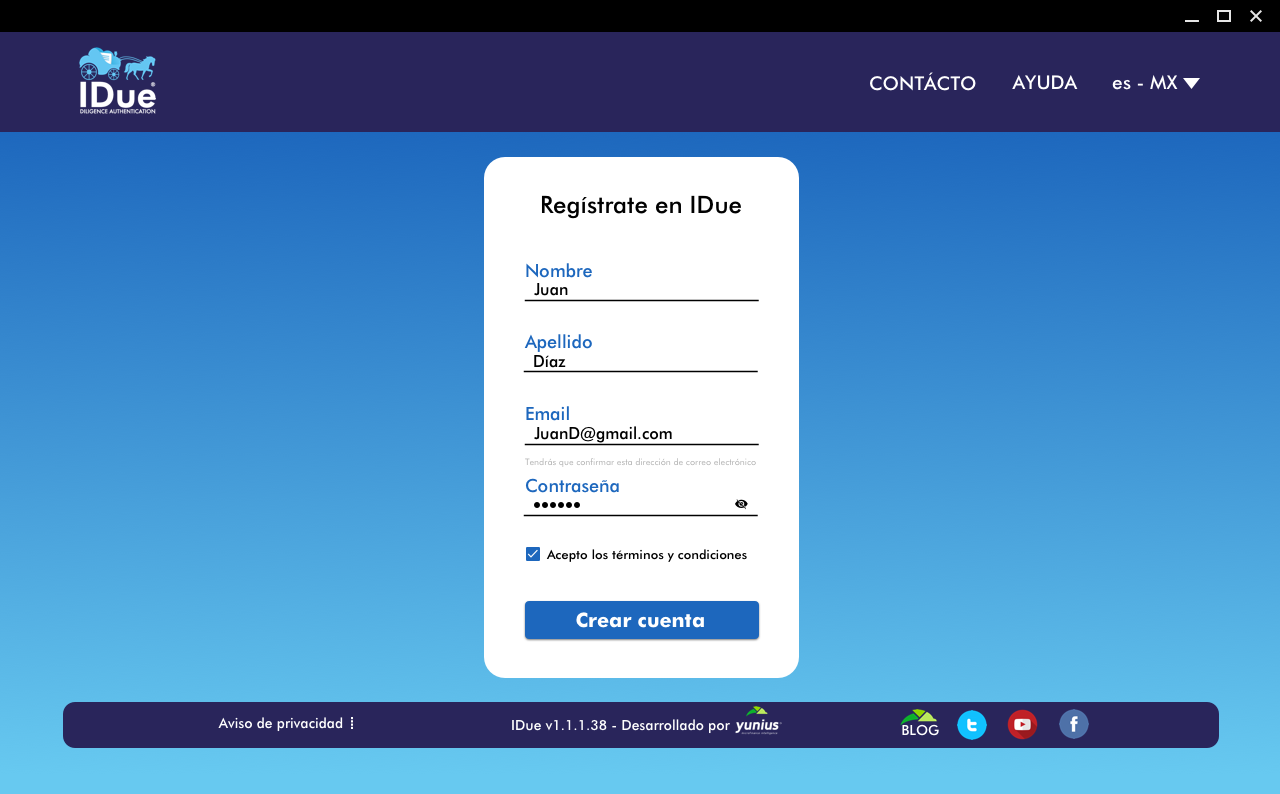Open the Facebook icon in footer
The width and height of the screenshot is (1280, 794).
click(x=1074, y=724)
